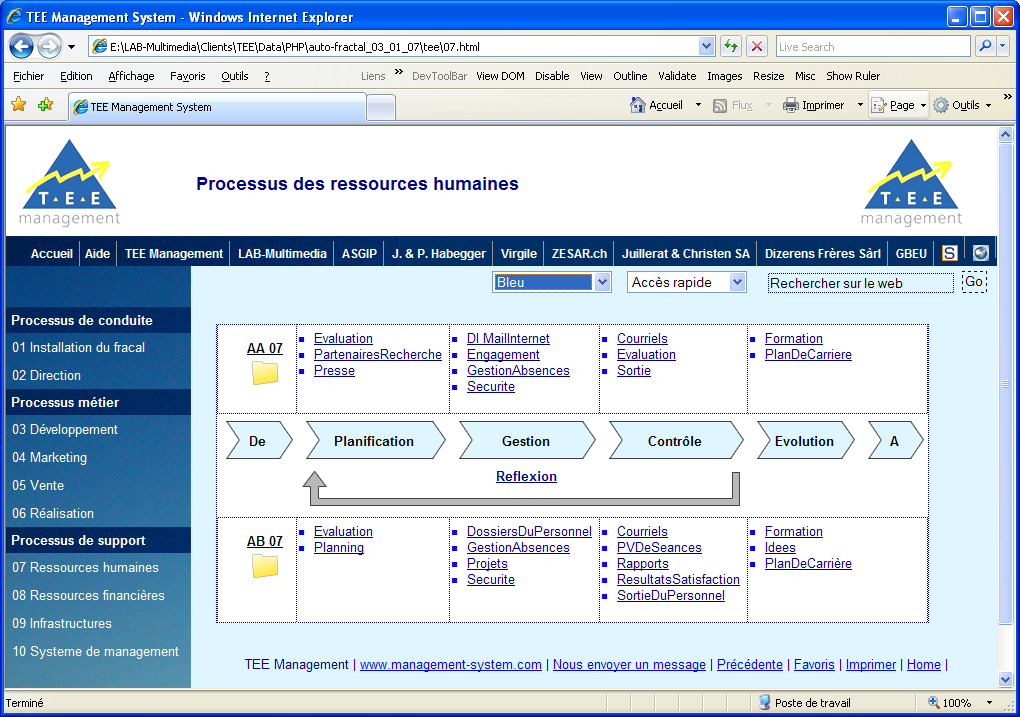Click the left TEE management logo

click(70, 183)
